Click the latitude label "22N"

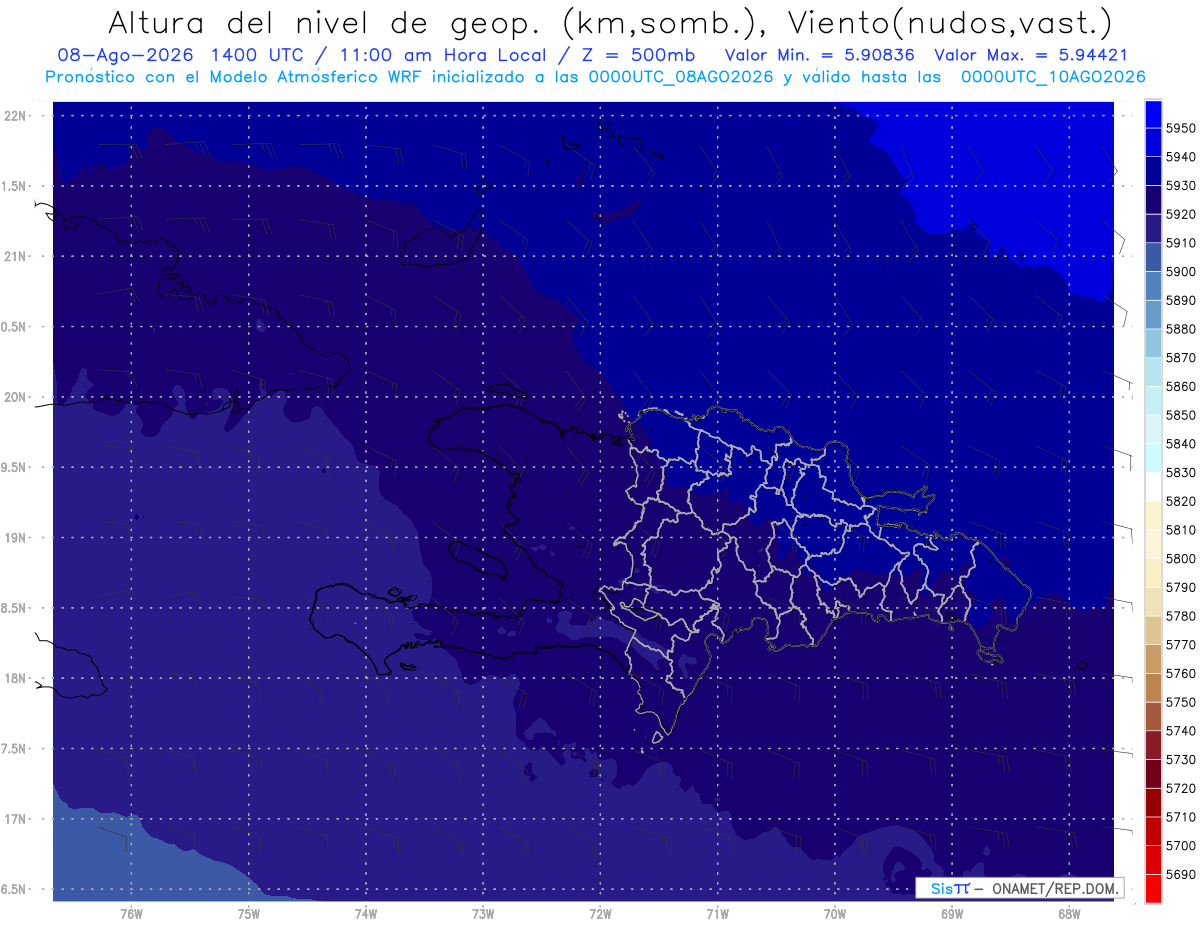14,116
